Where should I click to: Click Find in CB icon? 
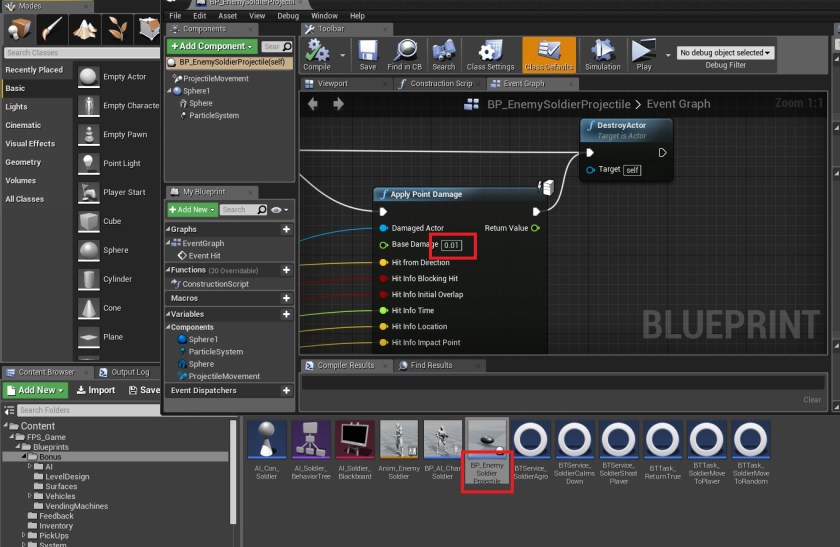[x=406, y=53]
